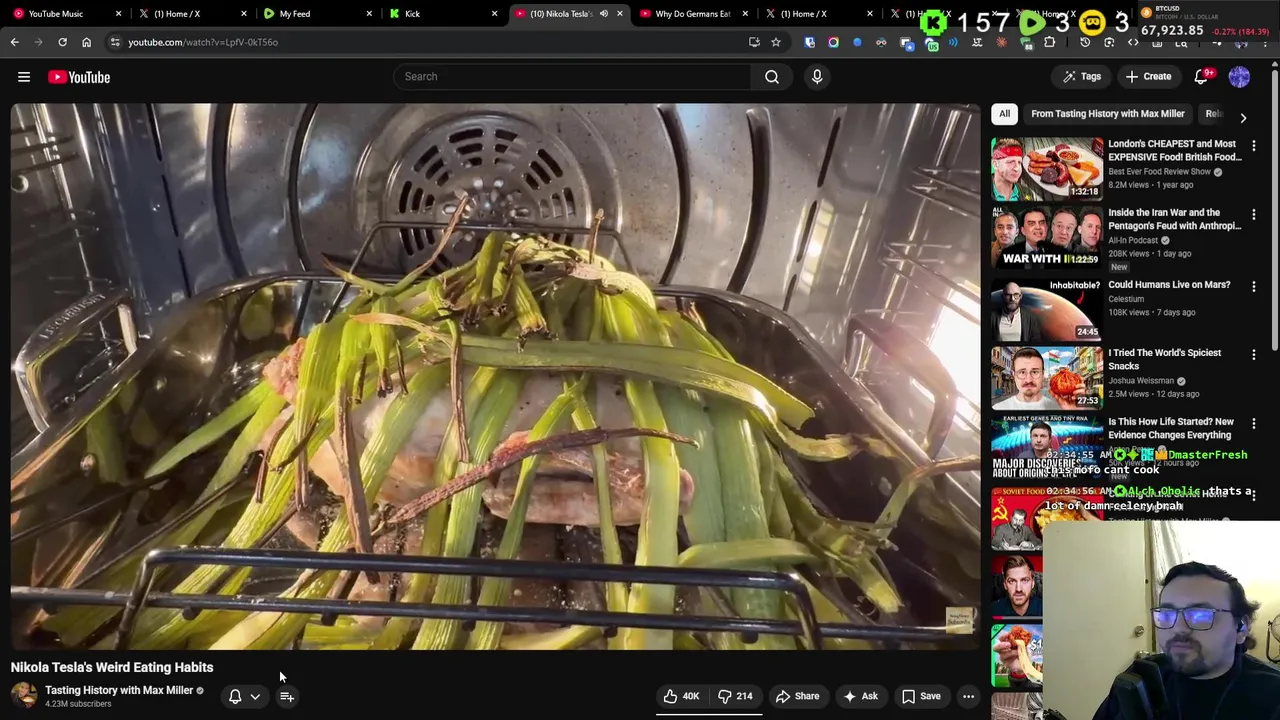1280x720 pixels.
Task: Open the Ask AI button
Action: point(861,696)
